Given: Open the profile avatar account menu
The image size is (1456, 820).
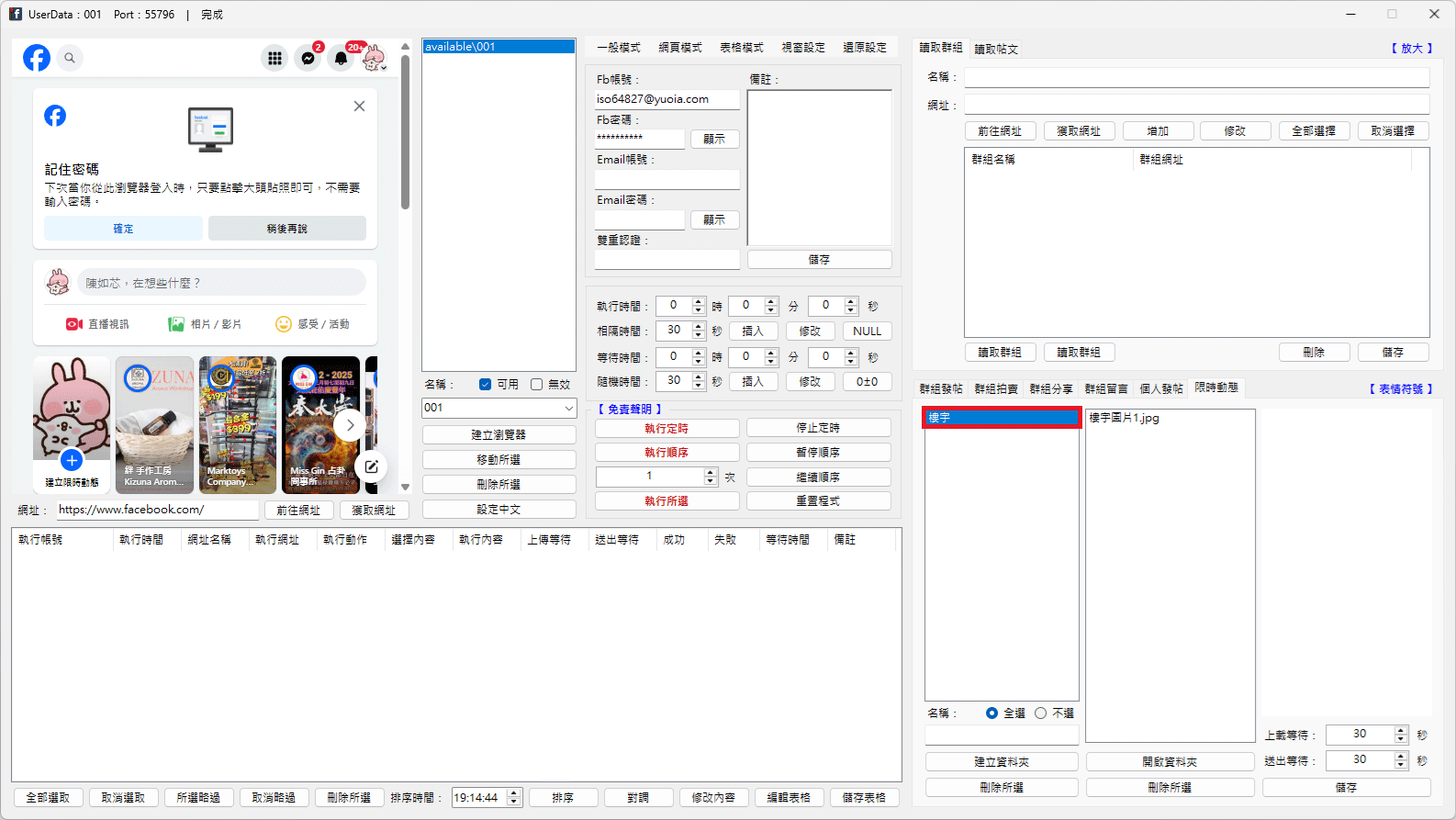Looking at the screenshot, I should pyautogui.click(x=374, y=58).
